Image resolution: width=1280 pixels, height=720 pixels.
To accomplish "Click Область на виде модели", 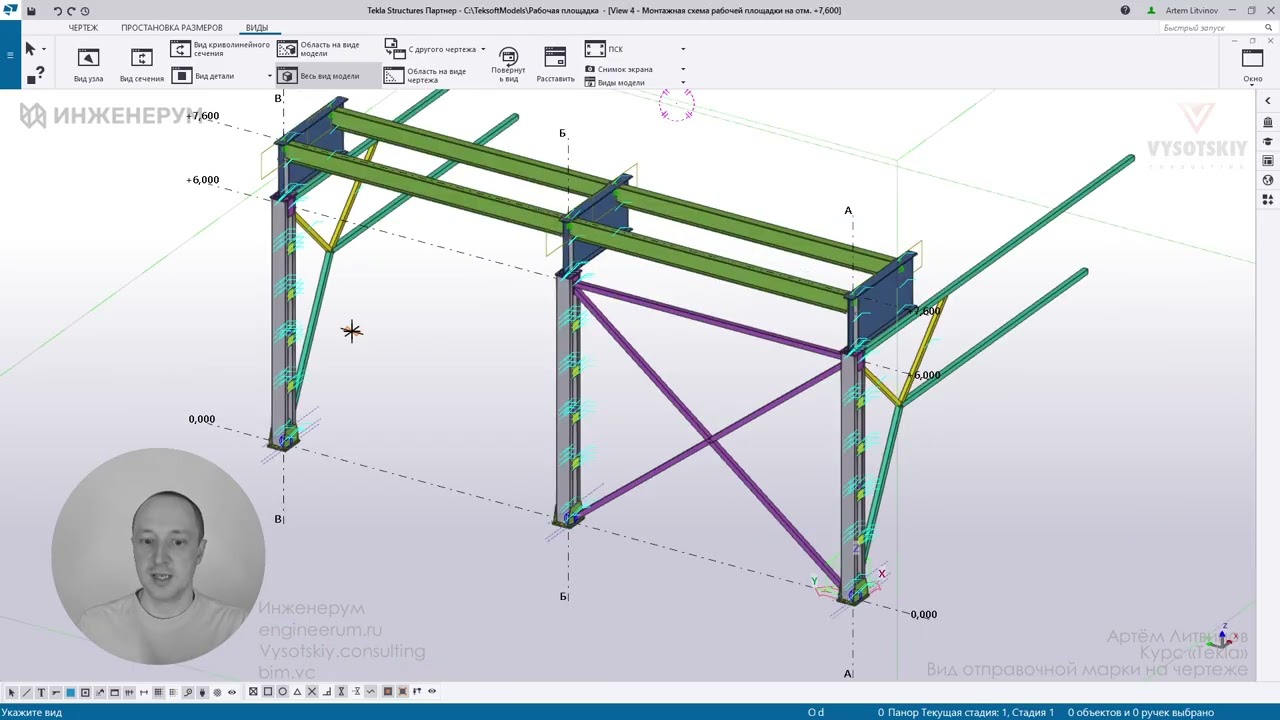I will [319, 49].
